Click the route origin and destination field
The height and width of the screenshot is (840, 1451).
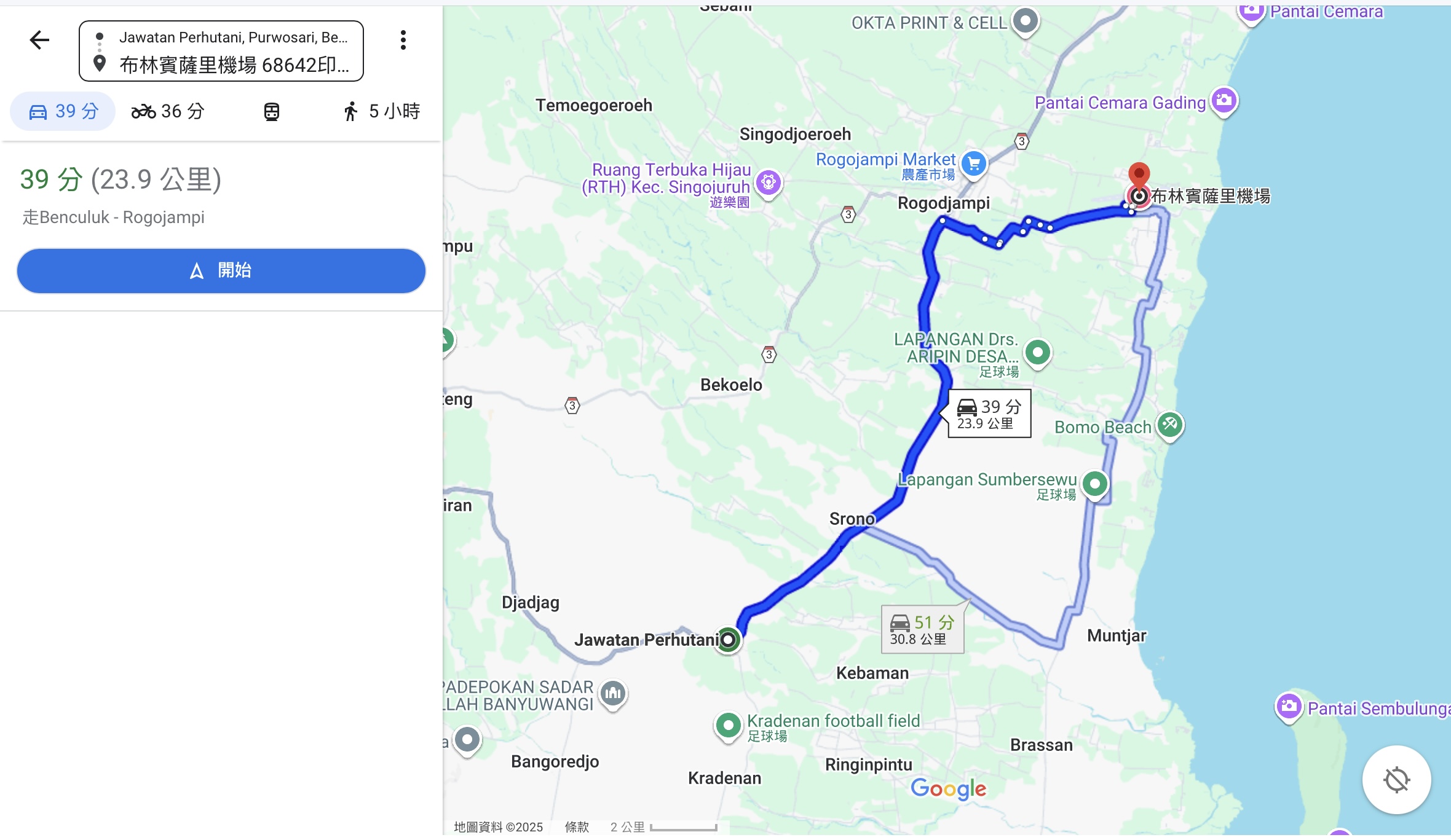pos(221,52)
